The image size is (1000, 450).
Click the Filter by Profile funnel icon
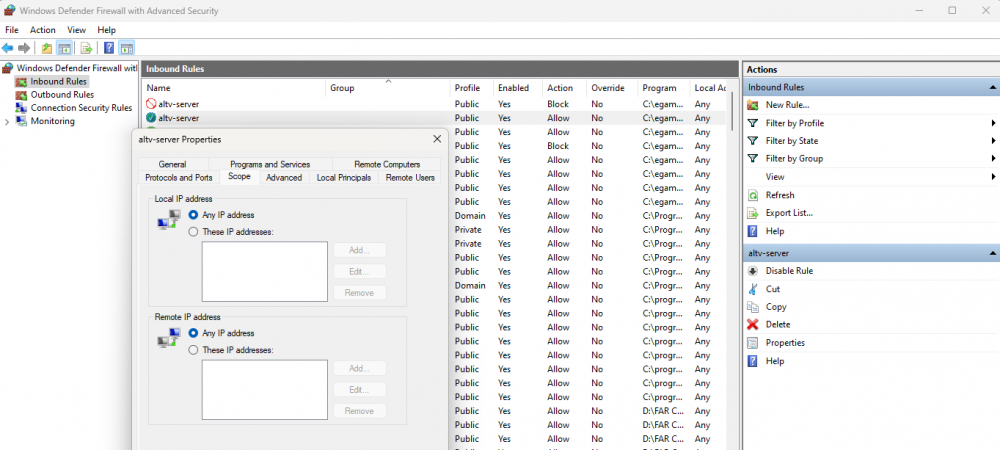click(x=753, y=123)
